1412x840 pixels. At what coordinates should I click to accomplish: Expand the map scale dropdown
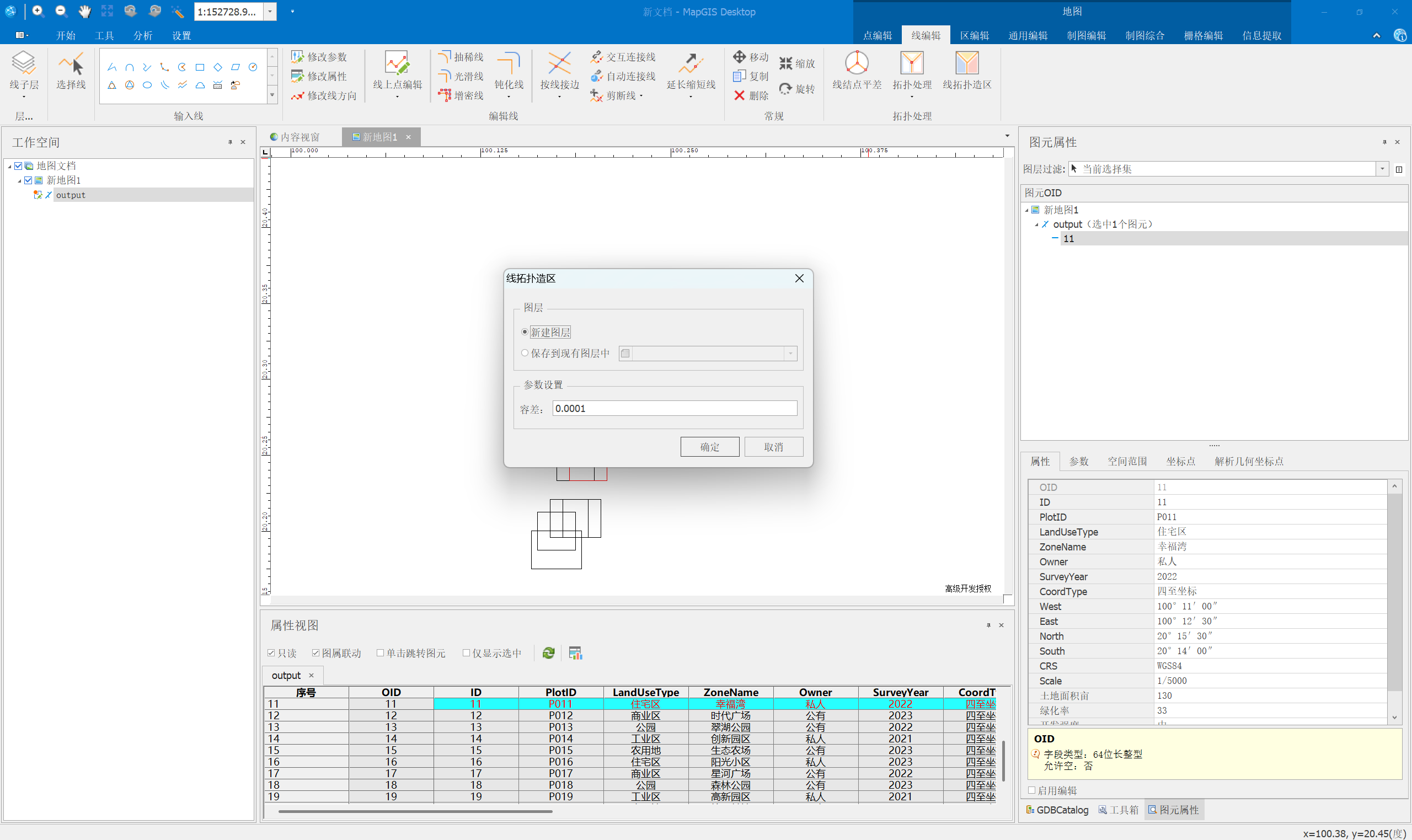270,12
